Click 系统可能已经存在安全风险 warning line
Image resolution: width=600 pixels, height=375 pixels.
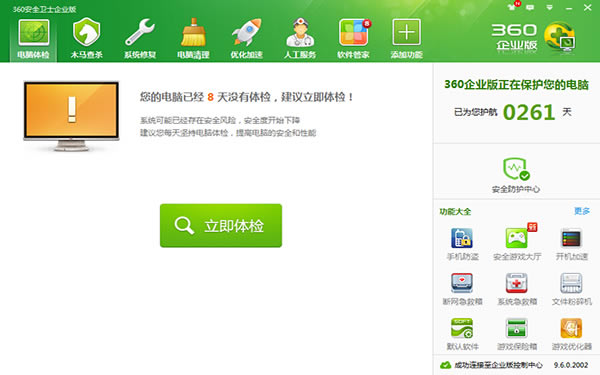pyautogui.click(x=220, y=120)
